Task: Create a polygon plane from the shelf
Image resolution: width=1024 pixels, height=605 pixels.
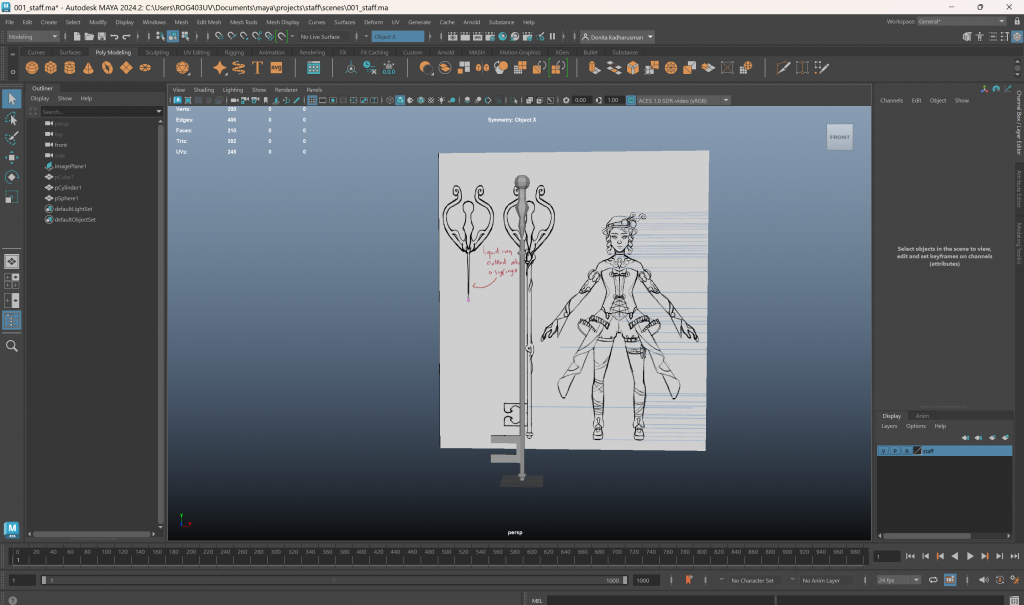Action: [126, 67]
